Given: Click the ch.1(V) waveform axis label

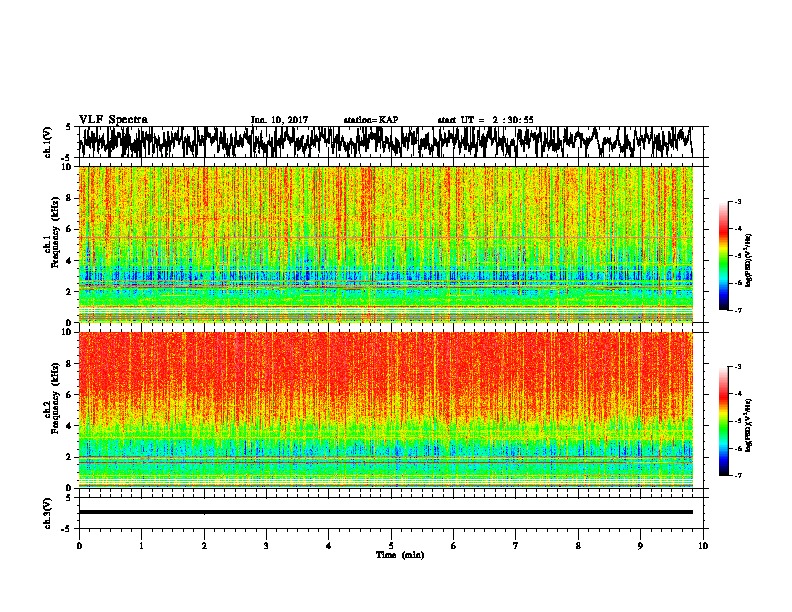Looking at the screenshot, I should (48, 142).
